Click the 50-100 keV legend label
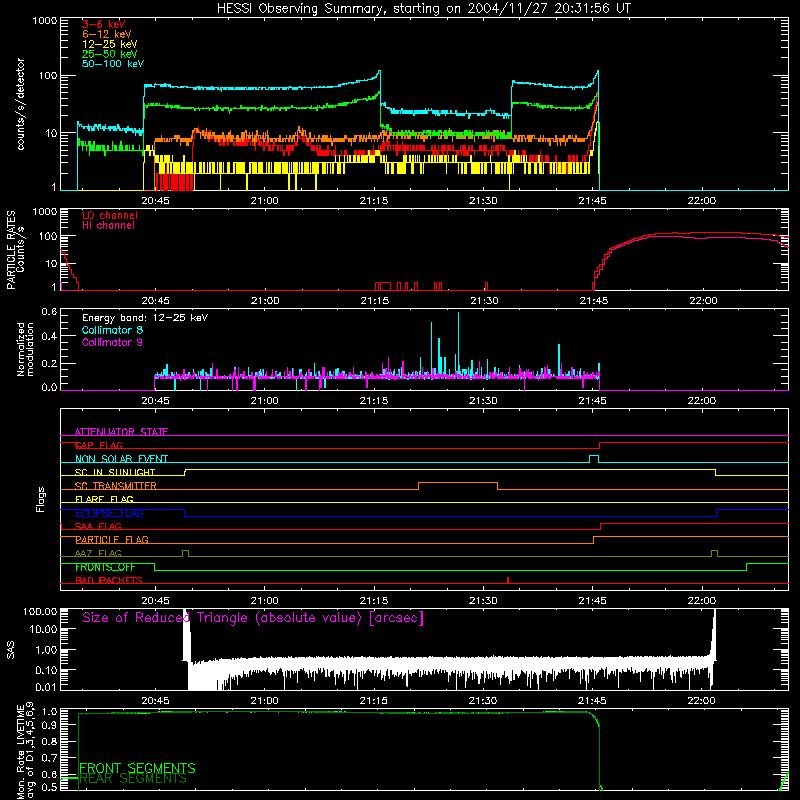The width and height of the screenshot is (800, 800). tap(113, 64)
